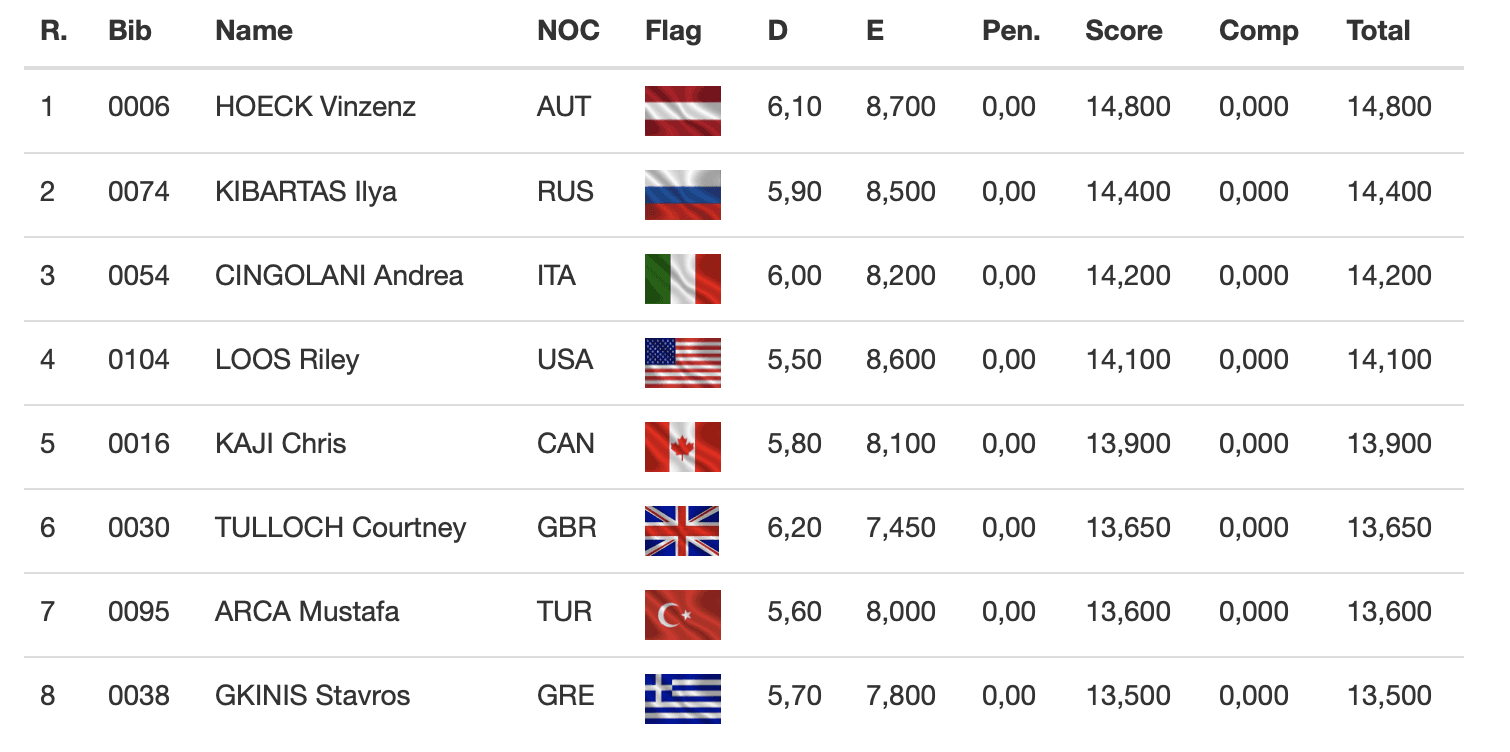Screen dimensions: 1510x752
Task: Click the Name column header
Action: (x=254, y=31)
